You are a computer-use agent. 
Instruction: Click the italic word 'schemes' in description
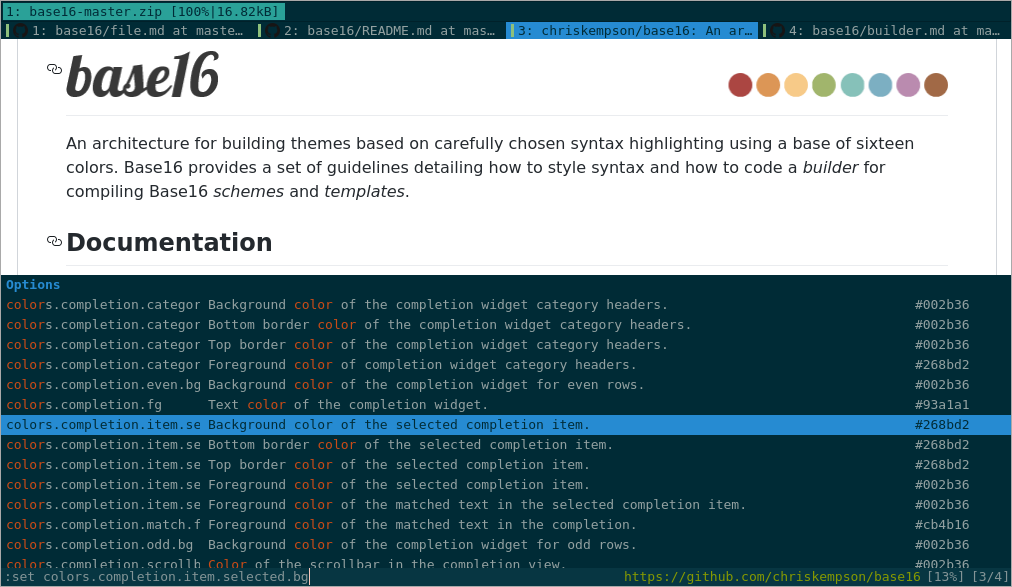[248, 192]
